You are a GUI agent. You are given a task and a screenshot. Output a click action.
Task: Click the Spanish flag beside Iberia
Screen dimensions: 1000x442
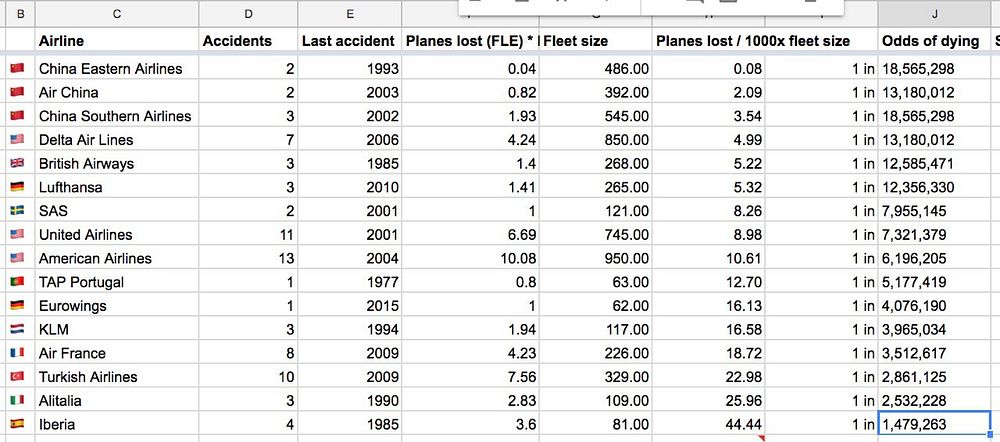click(17, 424)
